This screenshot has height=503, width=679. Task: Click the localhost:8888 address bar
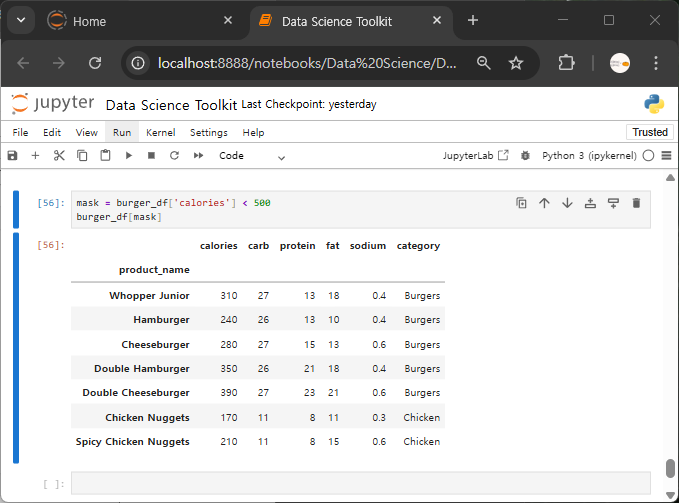point(307,64)
